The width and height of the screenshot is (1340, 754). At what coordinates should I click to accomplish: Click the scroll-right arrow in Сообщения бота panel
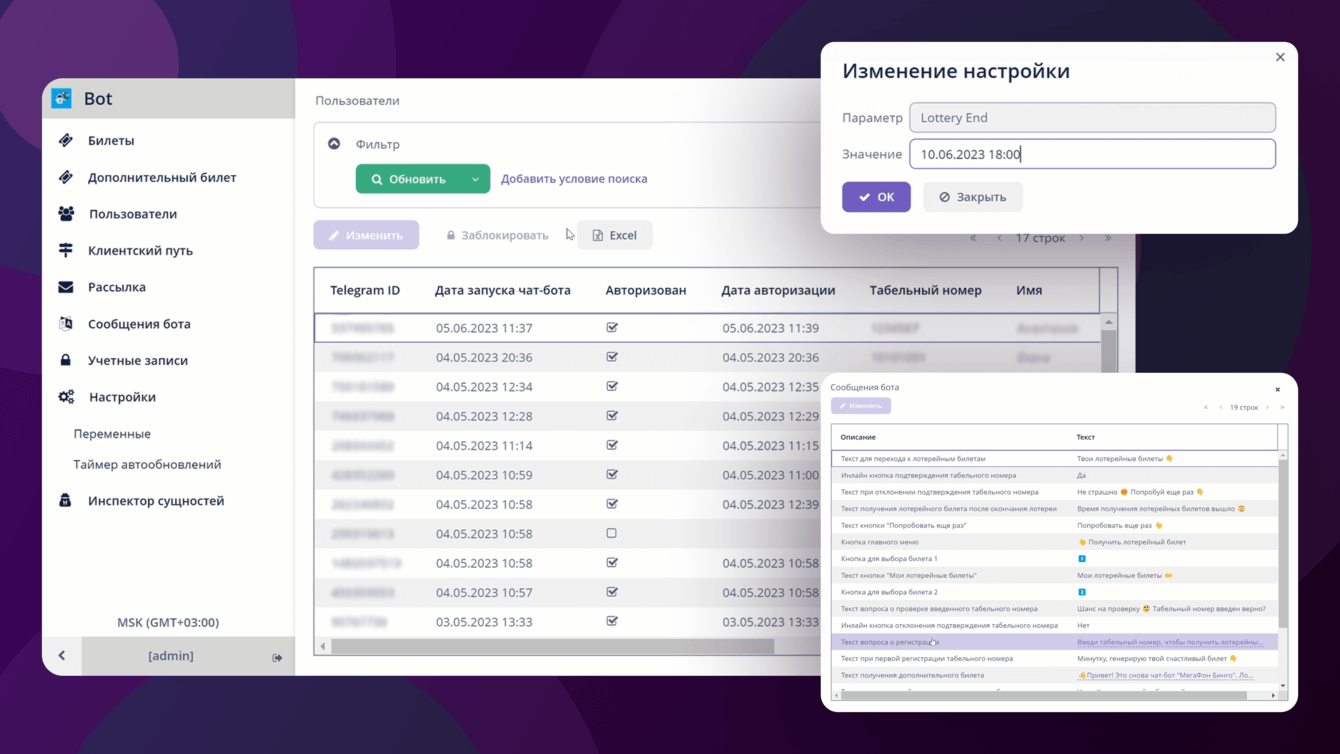click(x=1273, y=695)
